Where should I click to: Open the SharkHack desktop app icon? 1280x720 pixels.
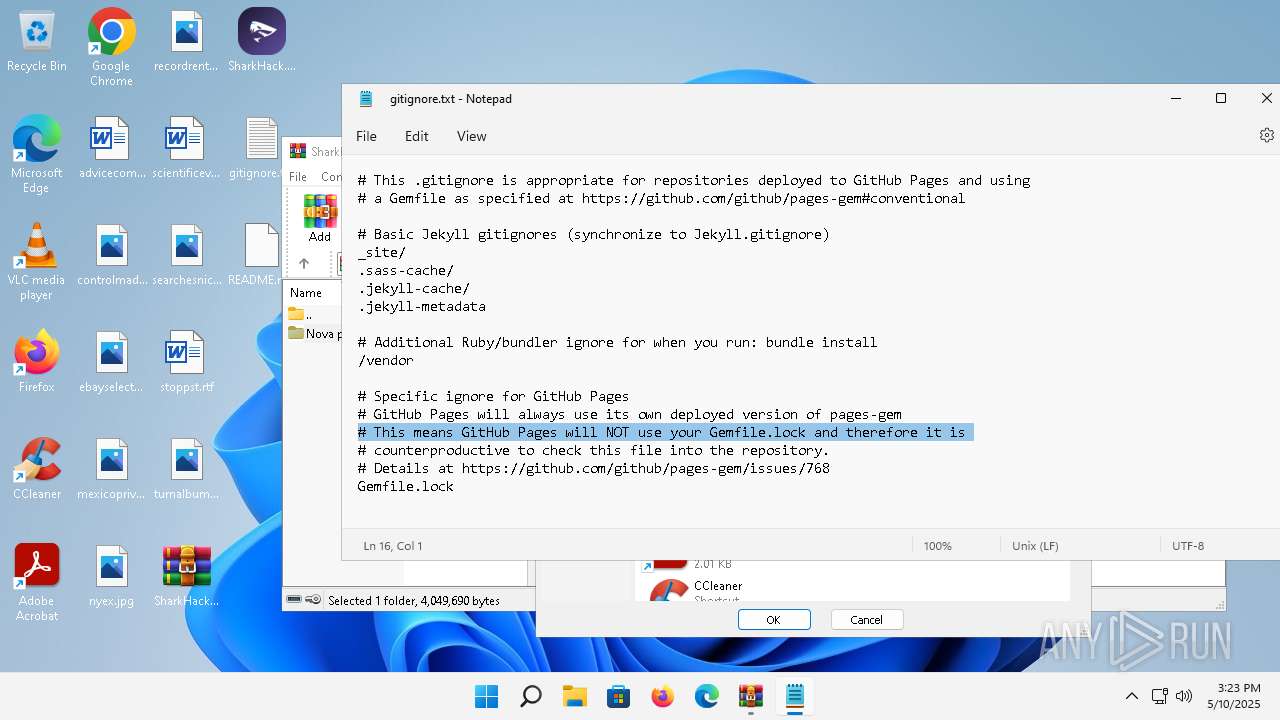tap(262, 41)
